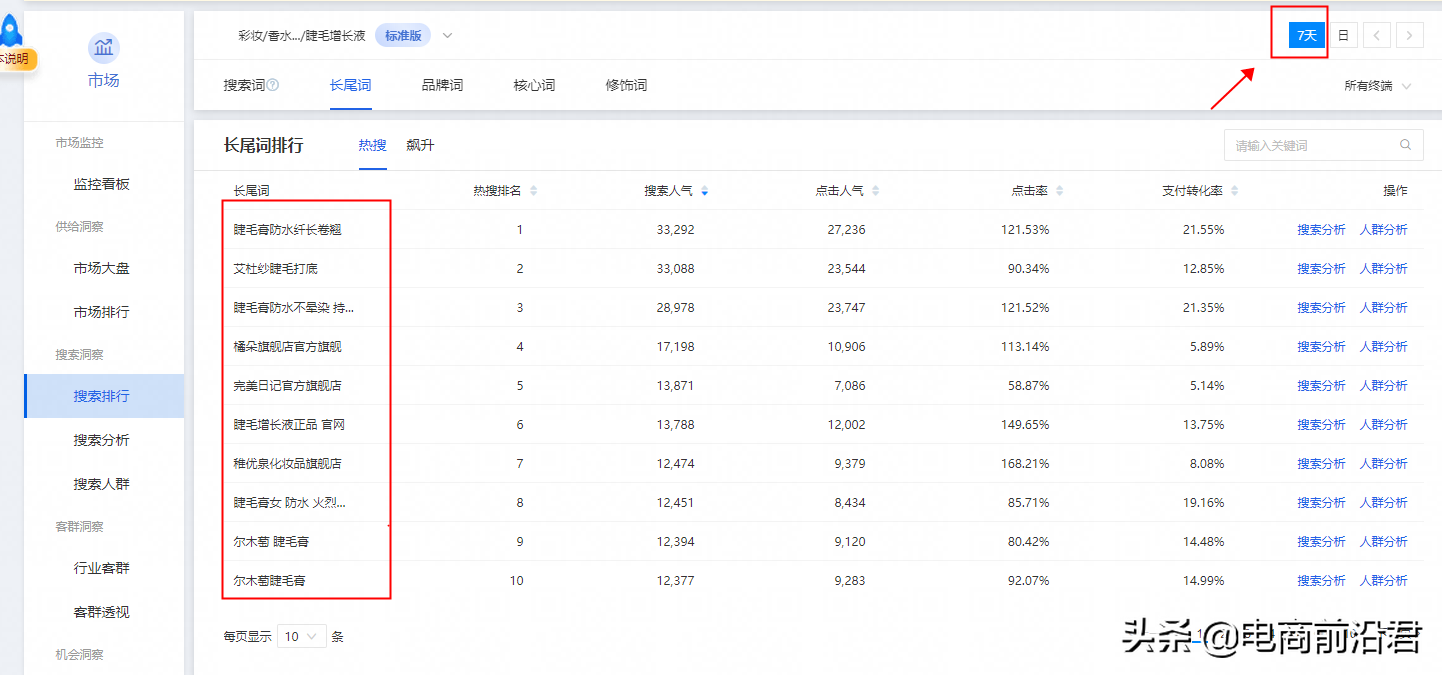Screen dimensions: 1442x675
Task: Sort by 支付转化率 column arrows
Action: [1234, 191]
